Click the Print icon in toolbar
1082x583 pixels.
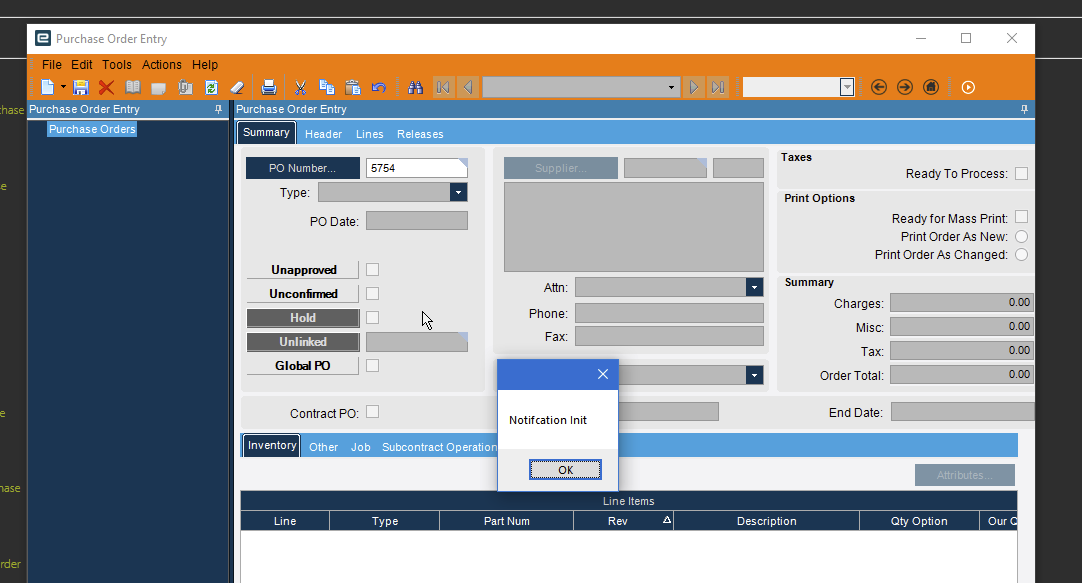tap(269, 88)
